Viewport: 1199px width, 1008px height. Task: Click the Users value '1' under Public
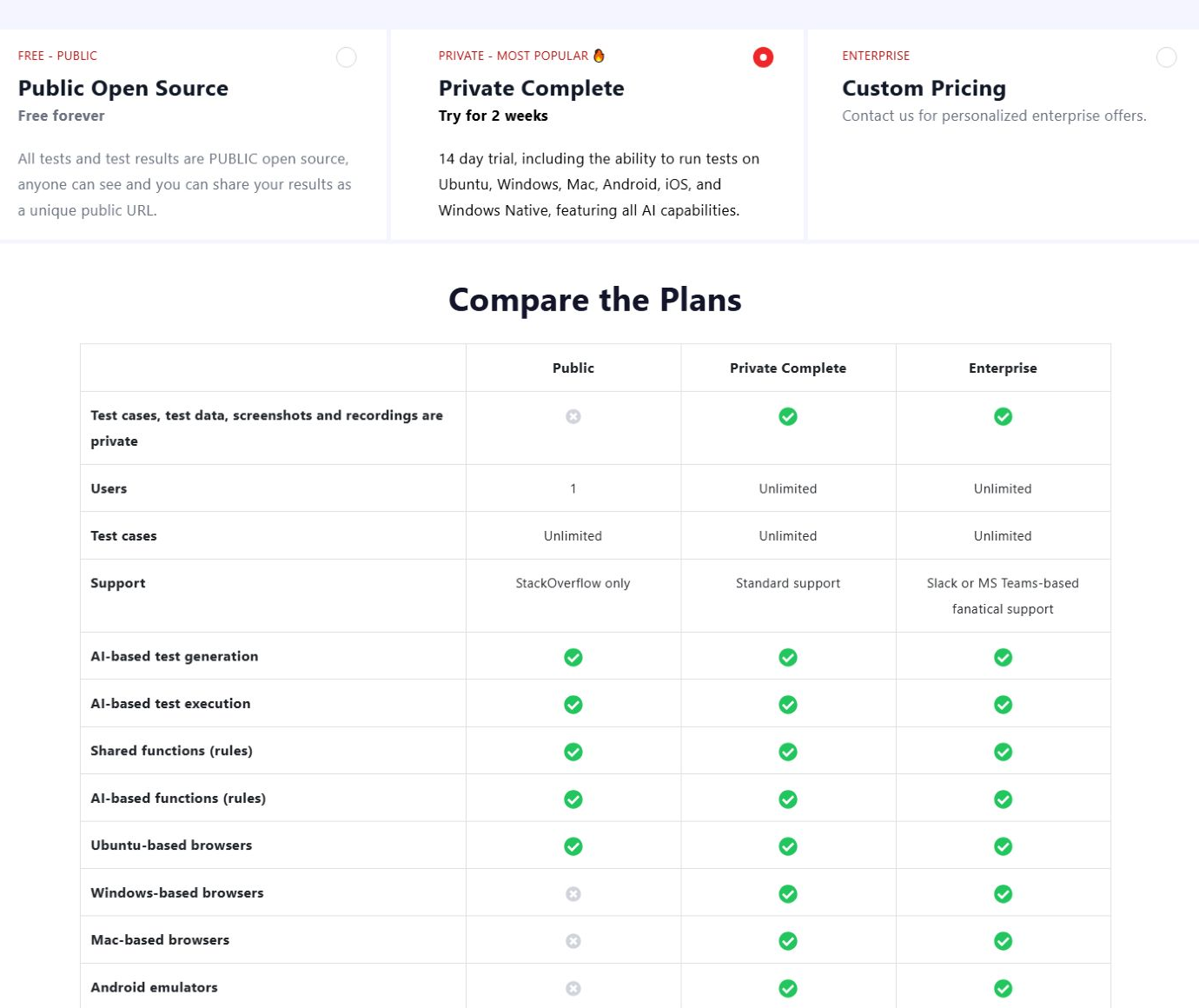(x=573, y=488)
